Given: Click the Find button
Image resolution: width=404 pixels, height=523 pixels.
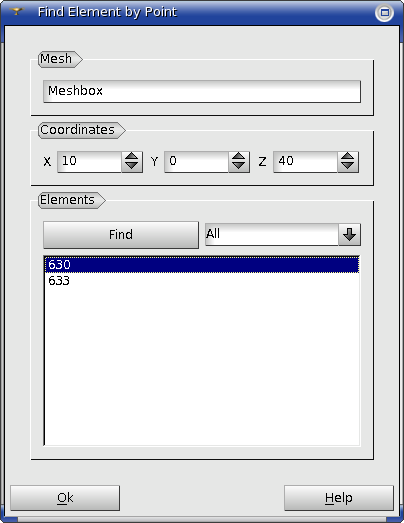Looking at the screenshot, I should (121, 235).
